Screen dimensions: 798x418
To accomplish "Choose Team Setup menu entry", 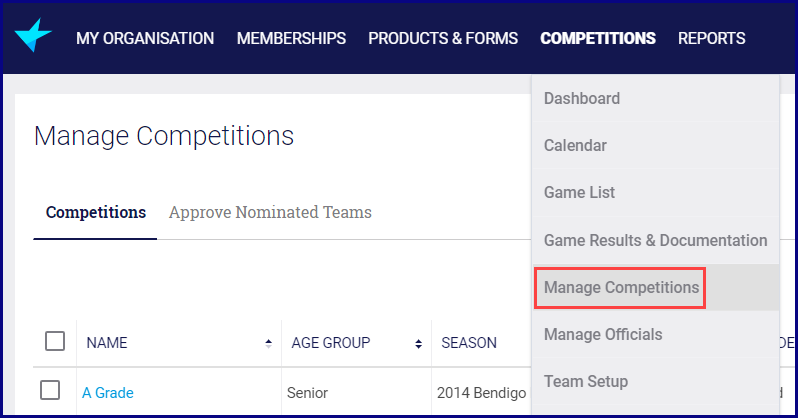I will (586, 381).
